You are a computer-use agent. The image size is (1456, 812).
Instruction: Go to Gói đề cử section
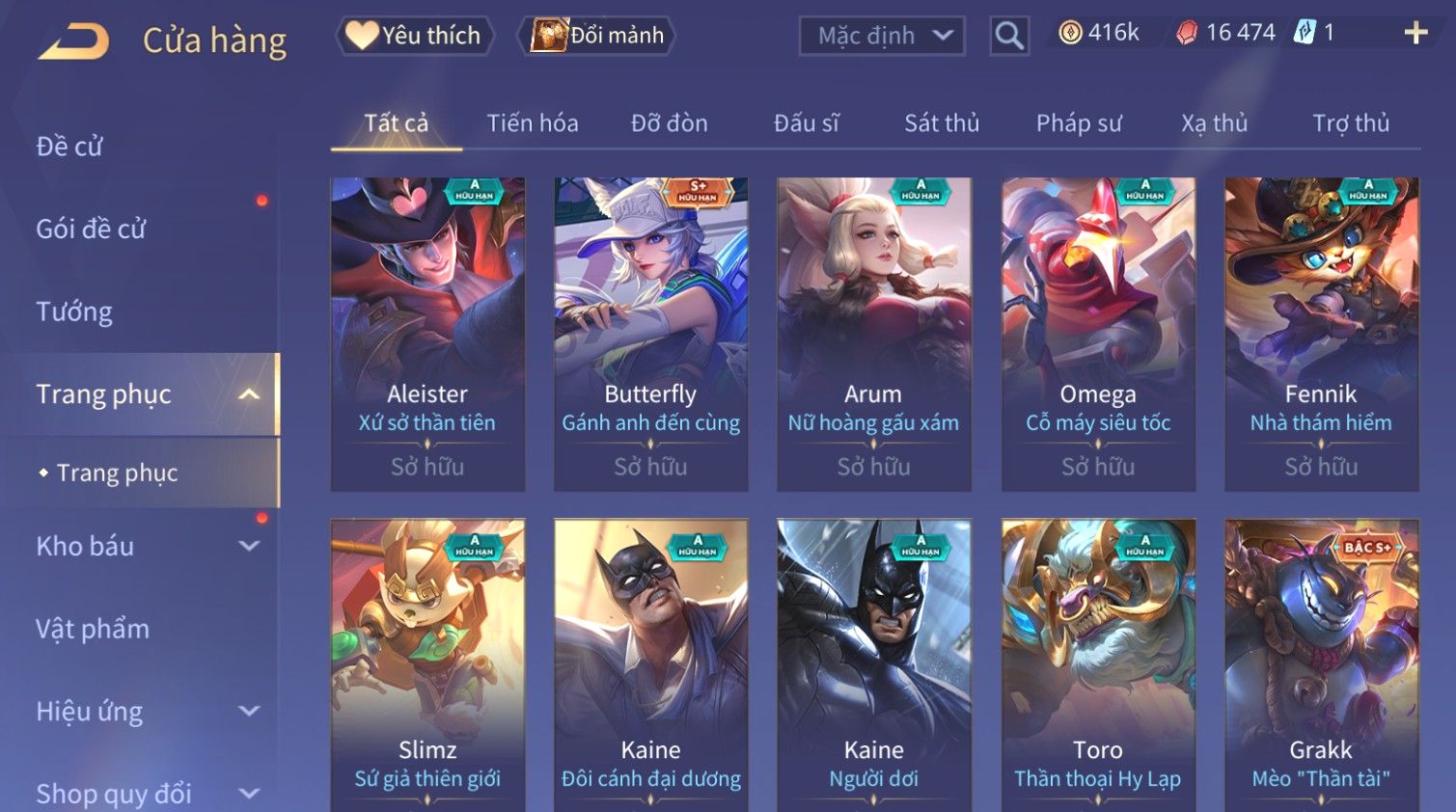(91, 230)
